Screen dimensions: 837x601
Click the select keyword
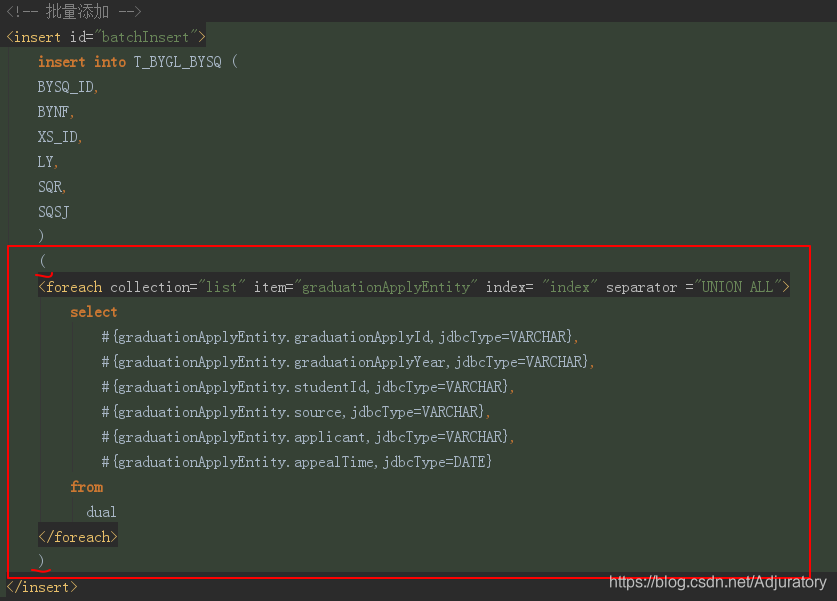[x=93, y=312]
